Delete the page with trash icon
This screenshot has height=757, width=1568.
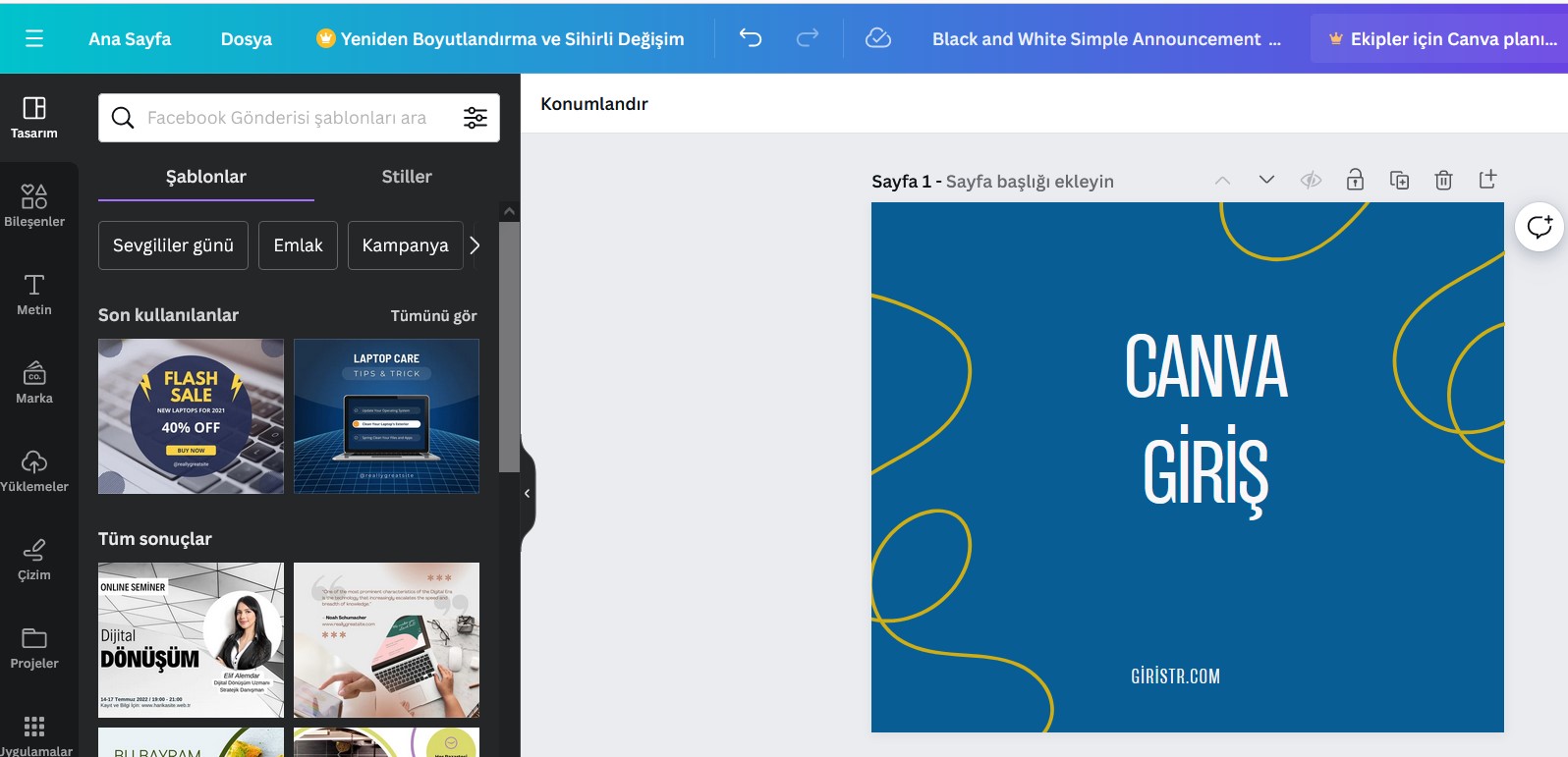pyautogui.click(x=1443, y=180)
